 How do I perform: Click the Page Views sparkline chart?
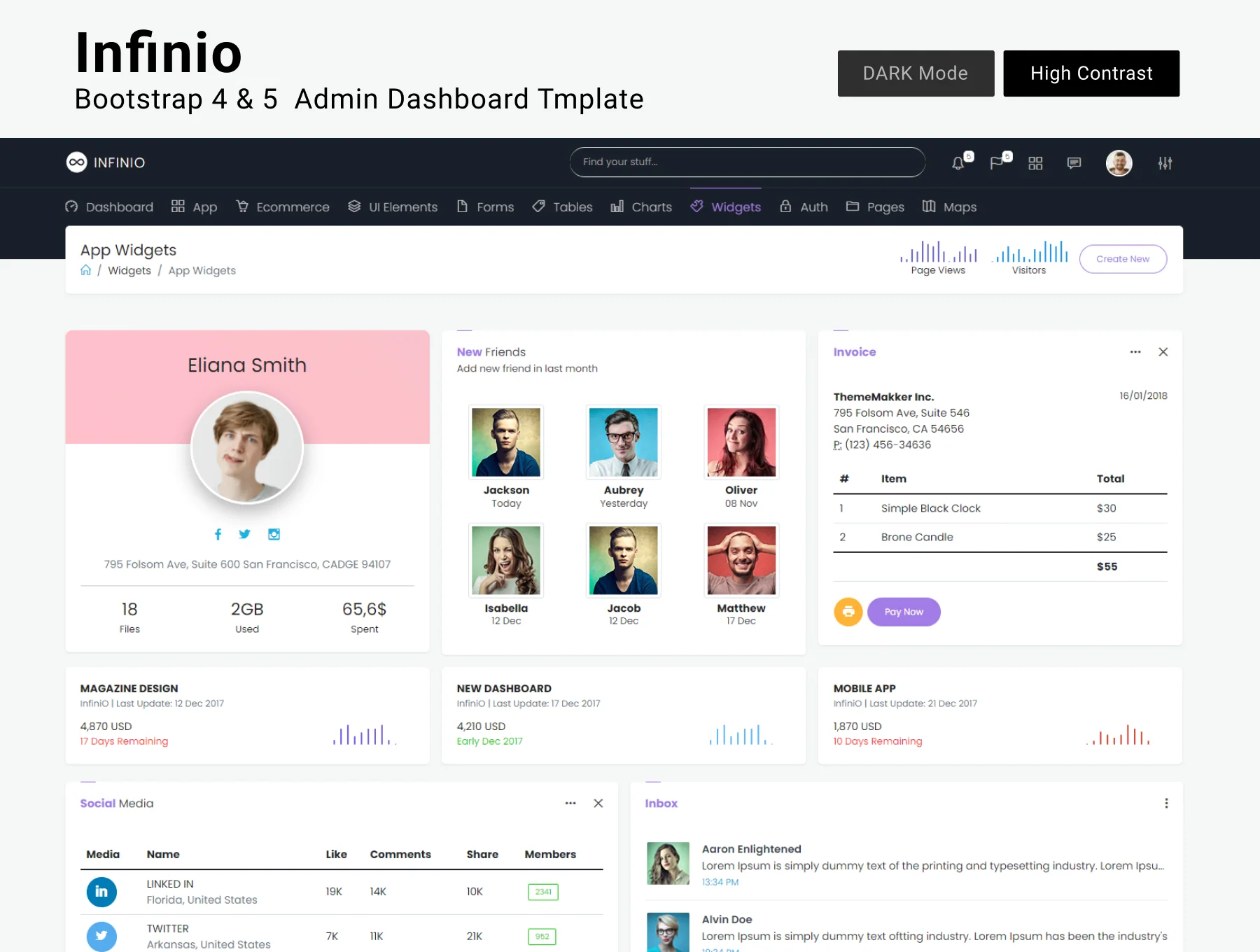939,251
